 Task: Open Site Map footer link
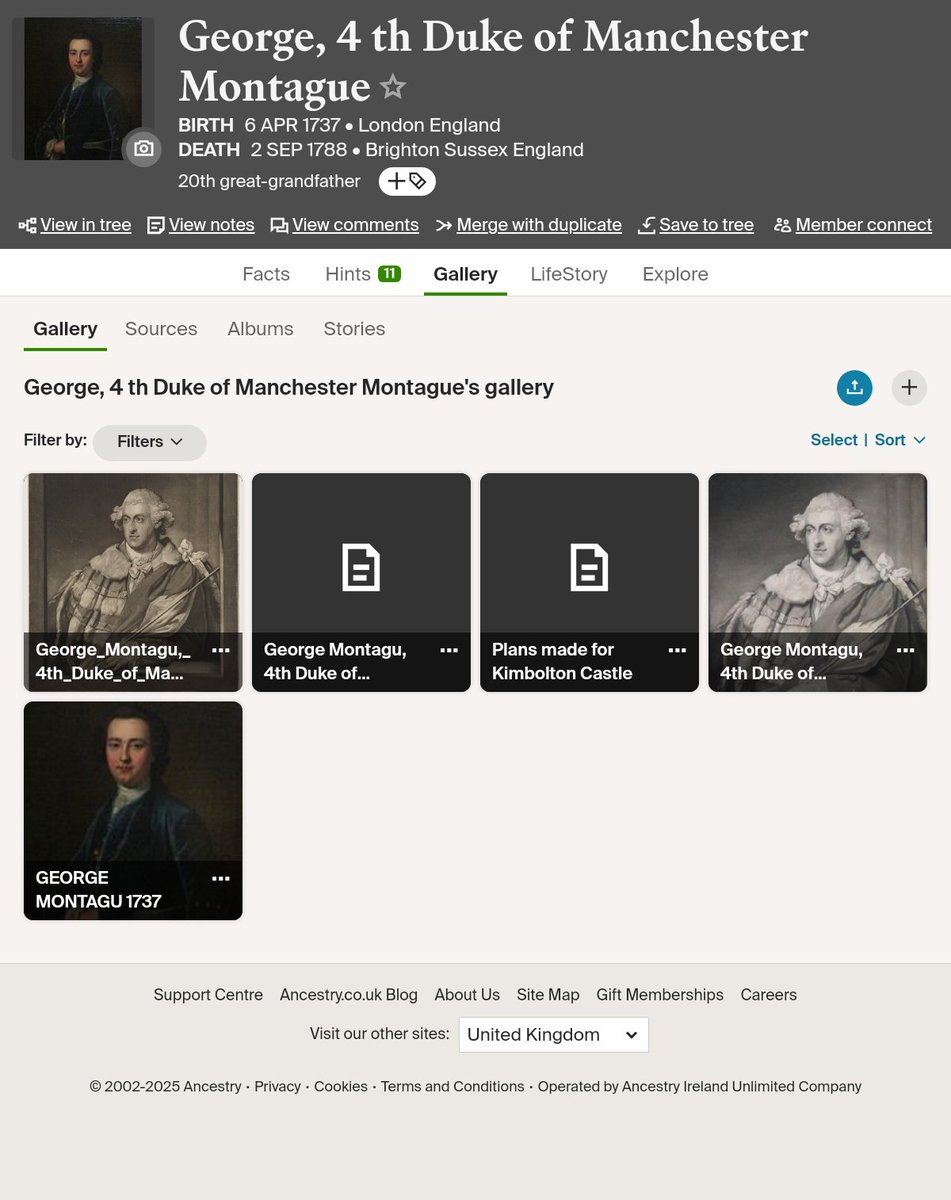coord(548,995)
